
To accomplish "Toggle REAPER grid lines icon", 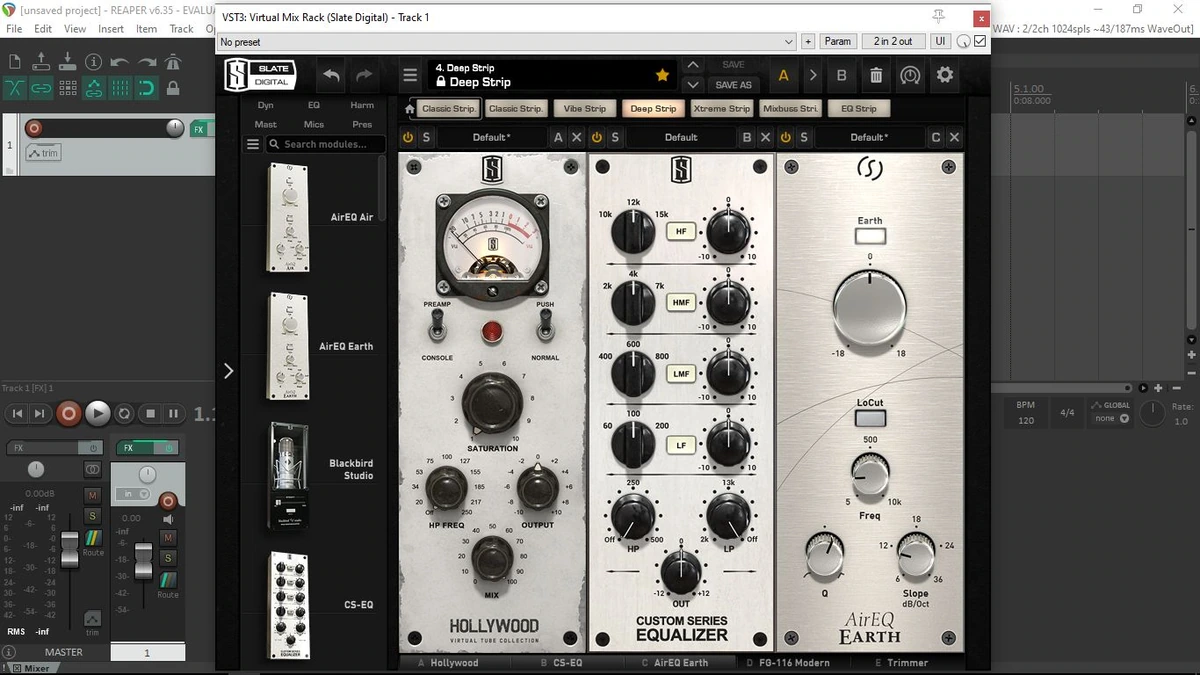I will click(119, 88).
